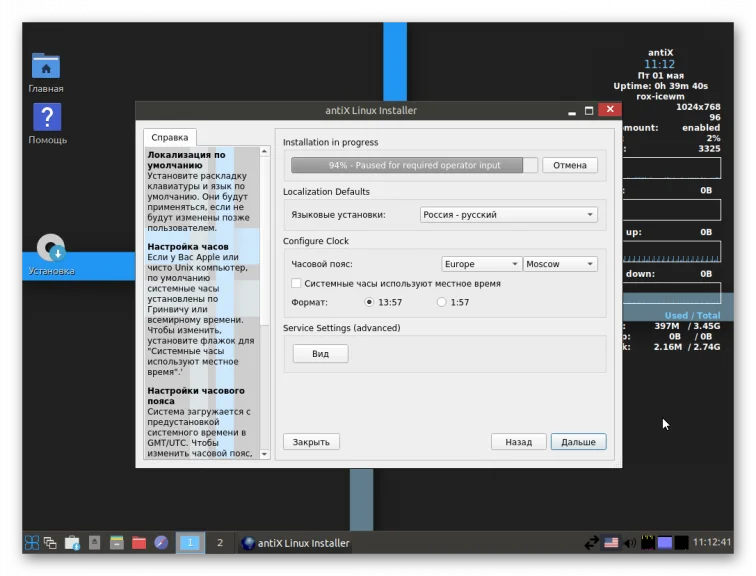Click the network connection arrows tray icon

592,543
